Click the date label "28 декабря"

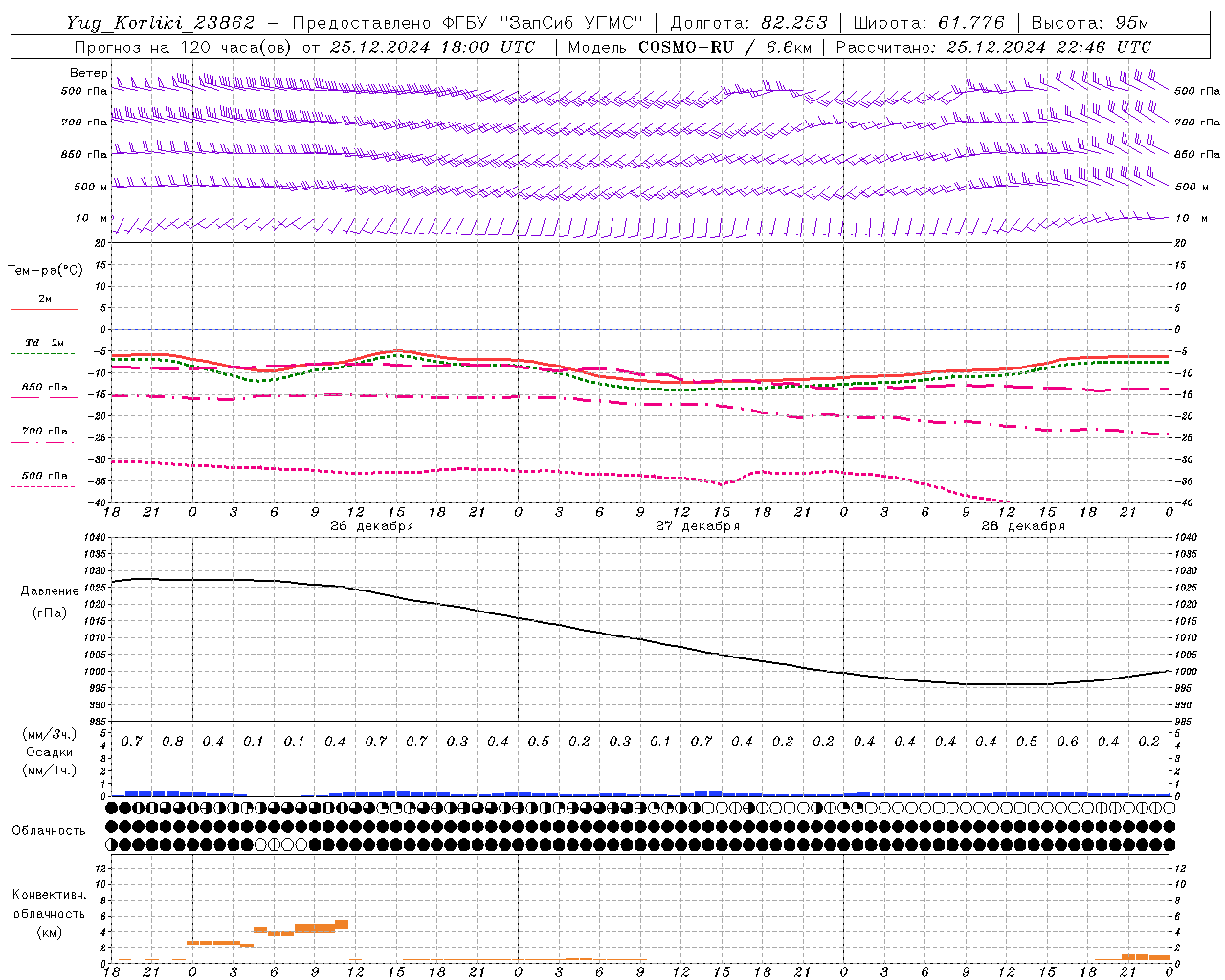pos(1022,526)
